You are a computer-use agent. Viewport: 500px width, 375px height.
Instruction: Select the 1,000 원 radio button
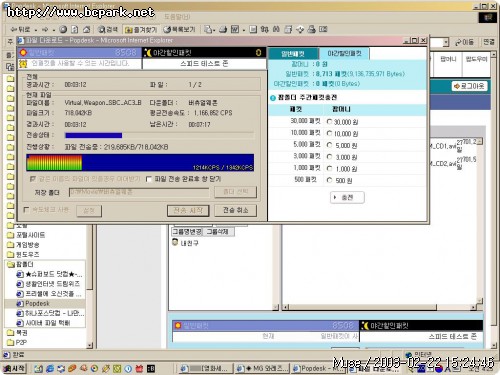(329, 168)
